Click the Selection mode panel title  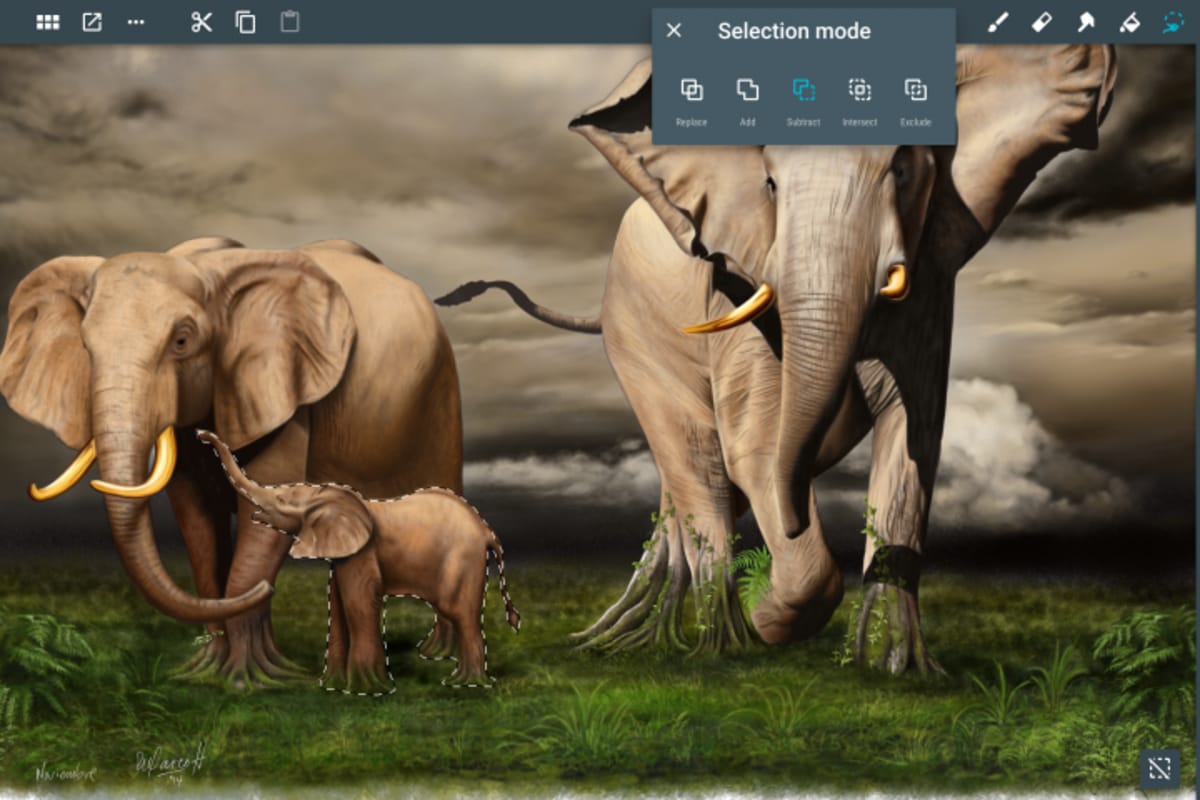pyautogui.click(x=794, y=31)
